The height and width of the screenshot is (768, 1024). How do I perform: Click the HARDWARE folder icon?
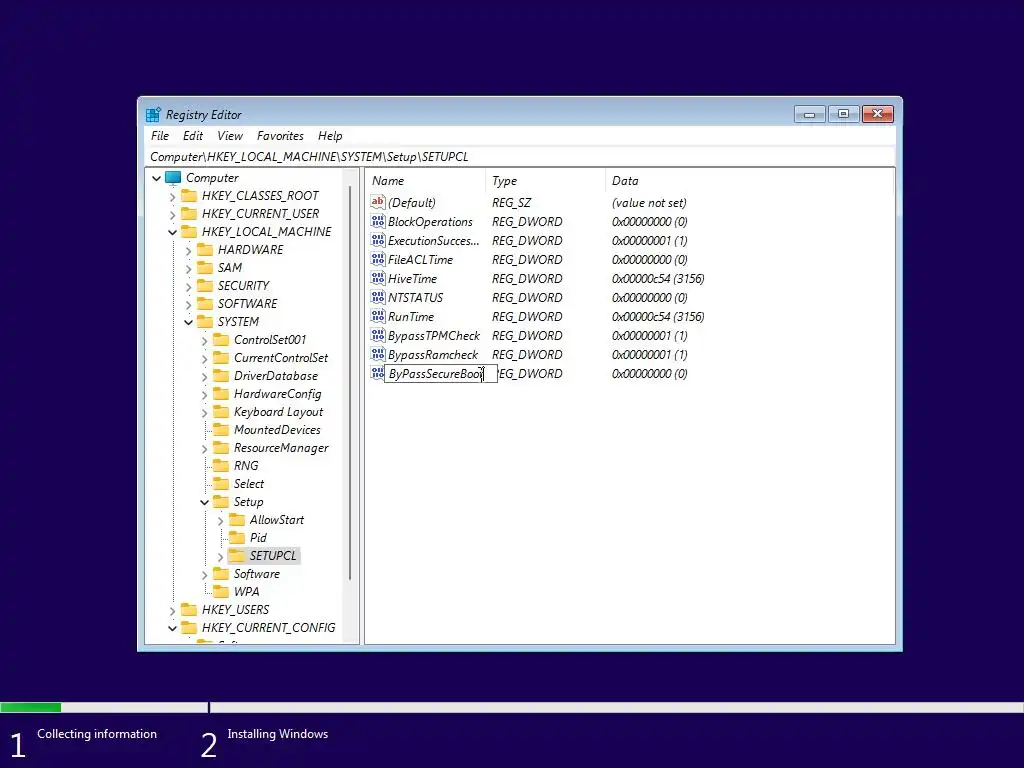(205, 249)
